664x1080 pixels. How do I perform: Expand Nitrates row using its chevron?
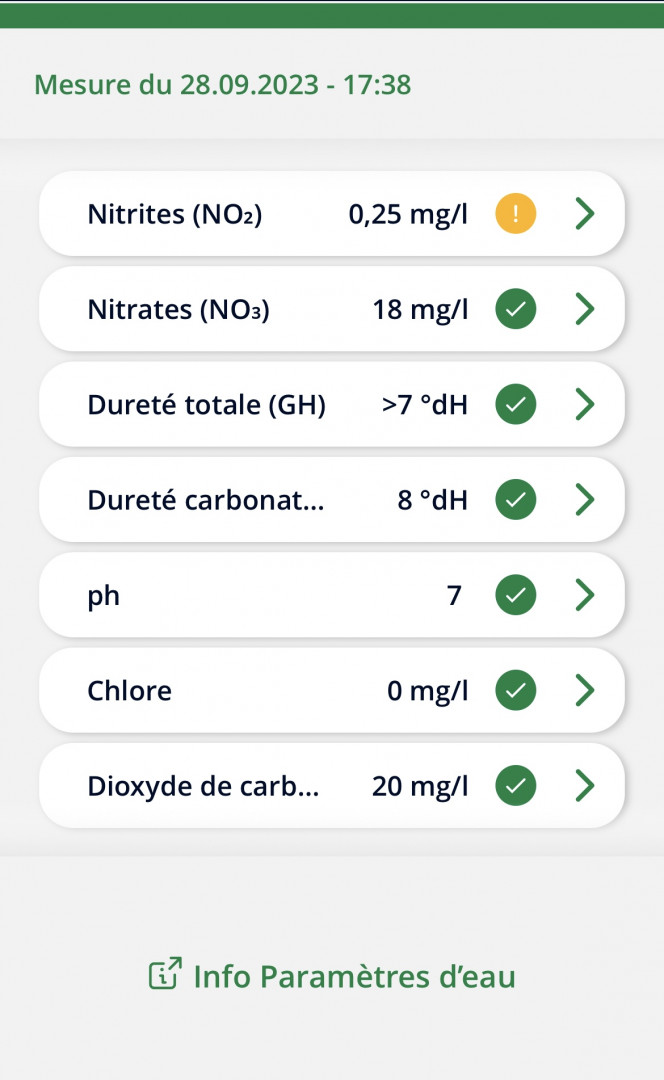tap(585, 309)
